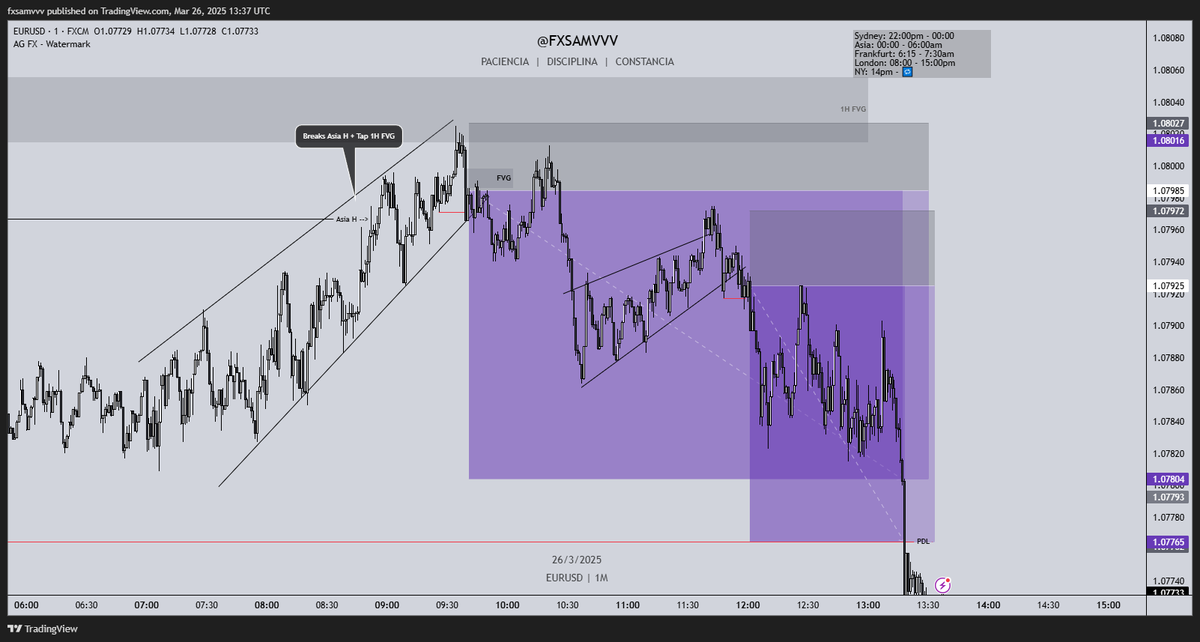Viewport: 1200px width, 642px height.
Task: Click the 1.07793 gray price label
Action: [1169, 496]
